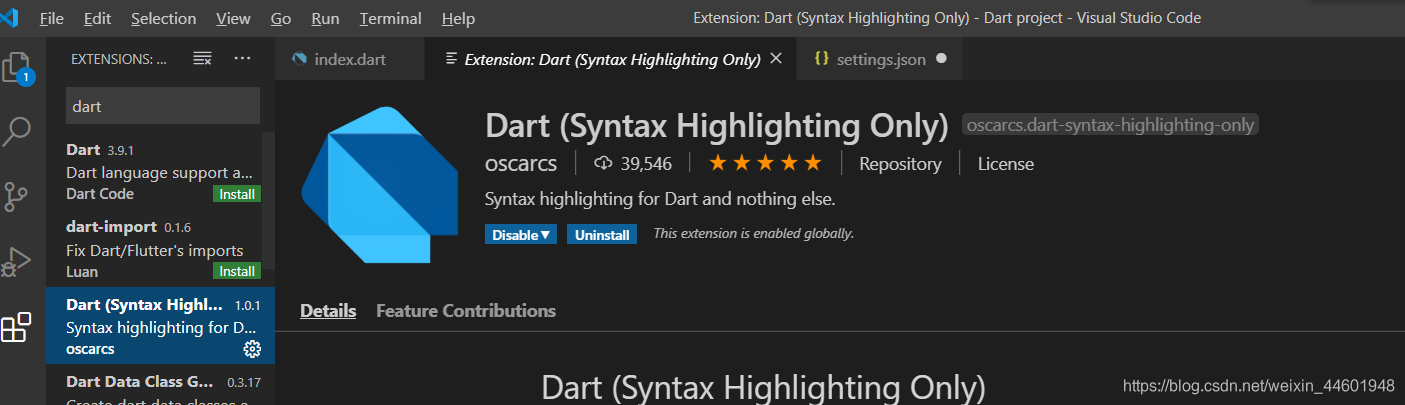Screen dimensions: 1405x405
Task: Uninstall the Dart syntax extension
Action: [602, 235]
